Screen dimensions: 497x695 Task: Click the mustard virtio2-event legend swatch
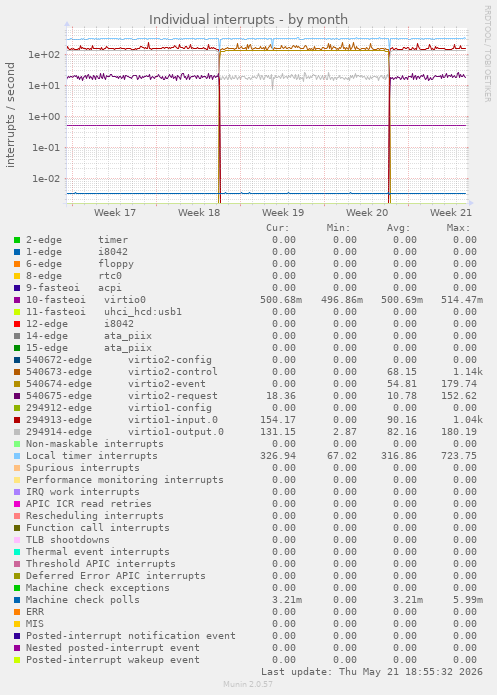click(17, 384)
